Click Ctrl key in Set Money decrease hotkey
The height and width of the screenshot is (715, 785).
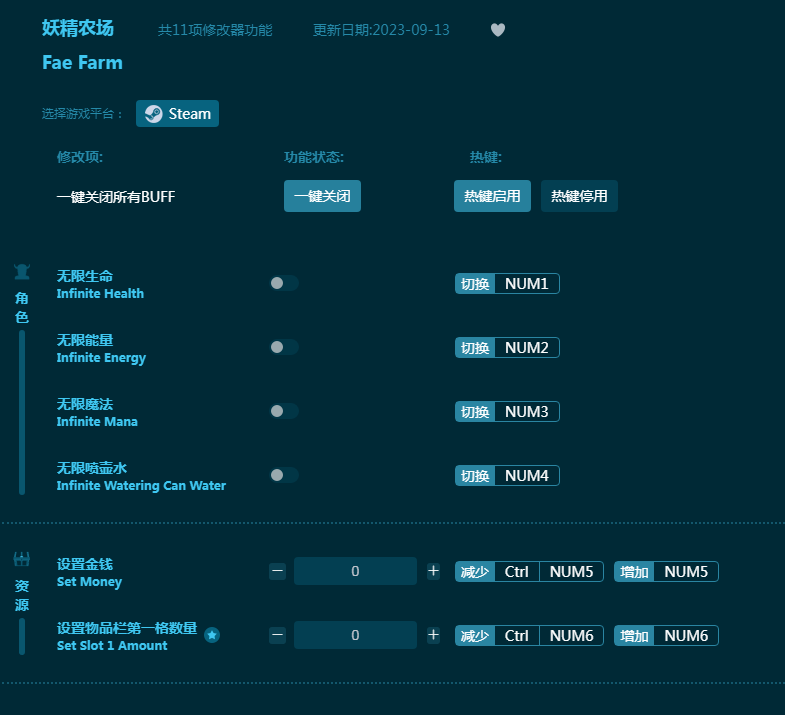(x=517, y=571)
